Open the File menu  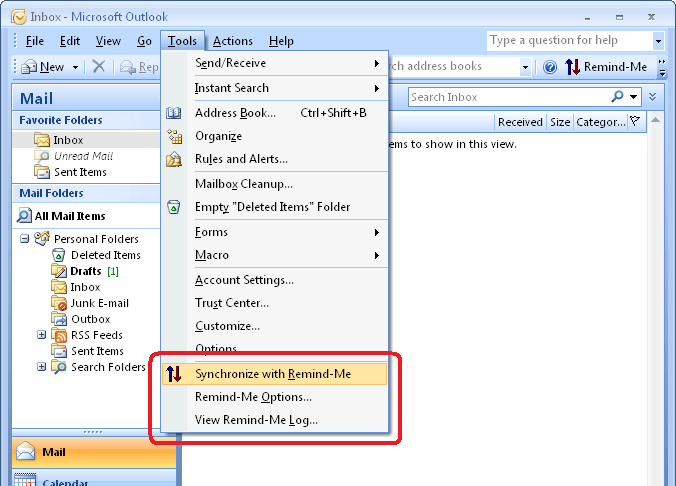pyautogui.click(x=34, y=41)
